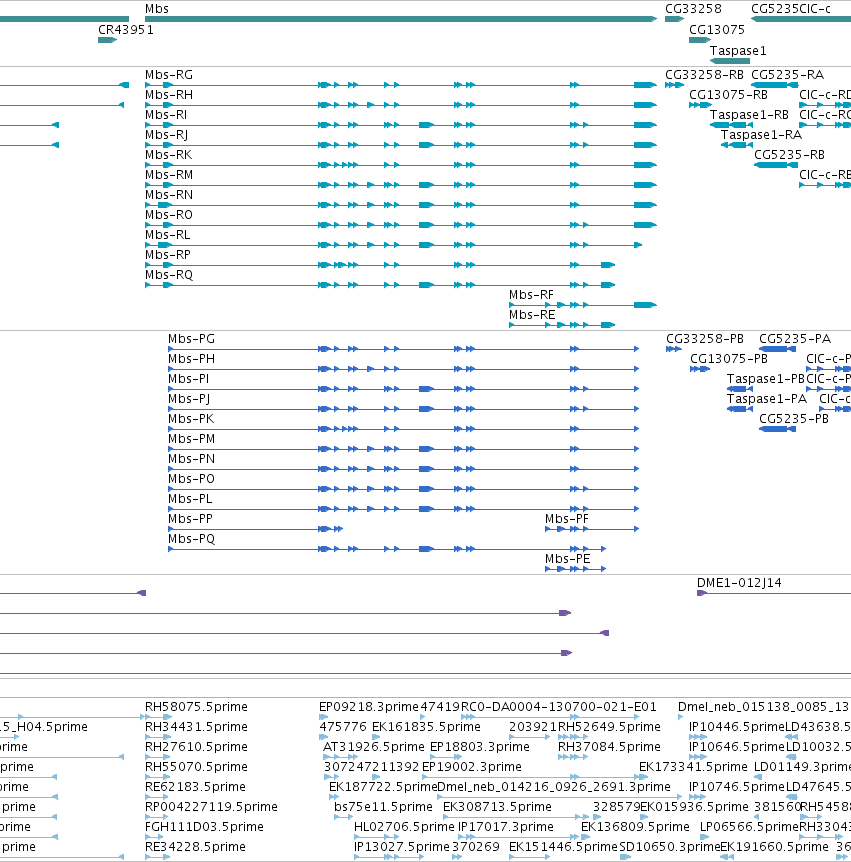The image size is (851, 862).
Task: Click the RH37084.5prime EST label
Action: coord(609,747)
